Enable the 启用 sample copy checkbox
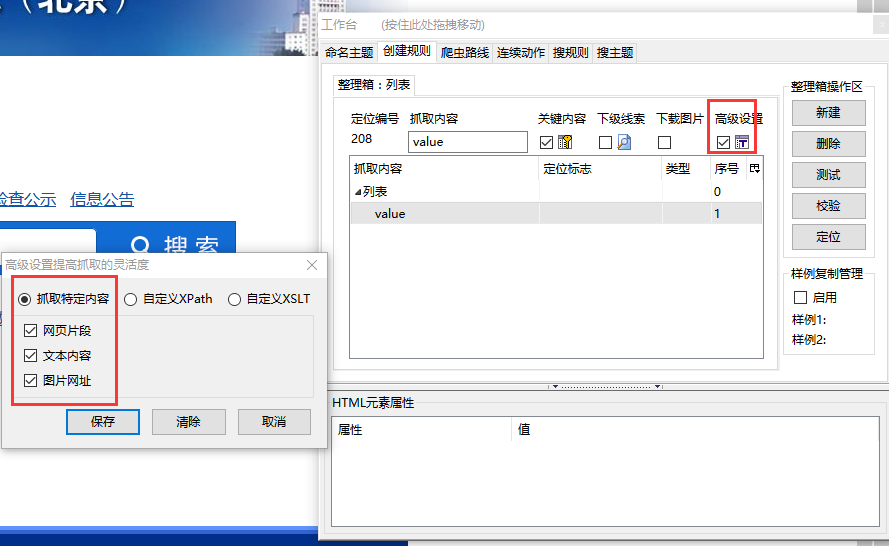889x546 pixels. point(801,298)
